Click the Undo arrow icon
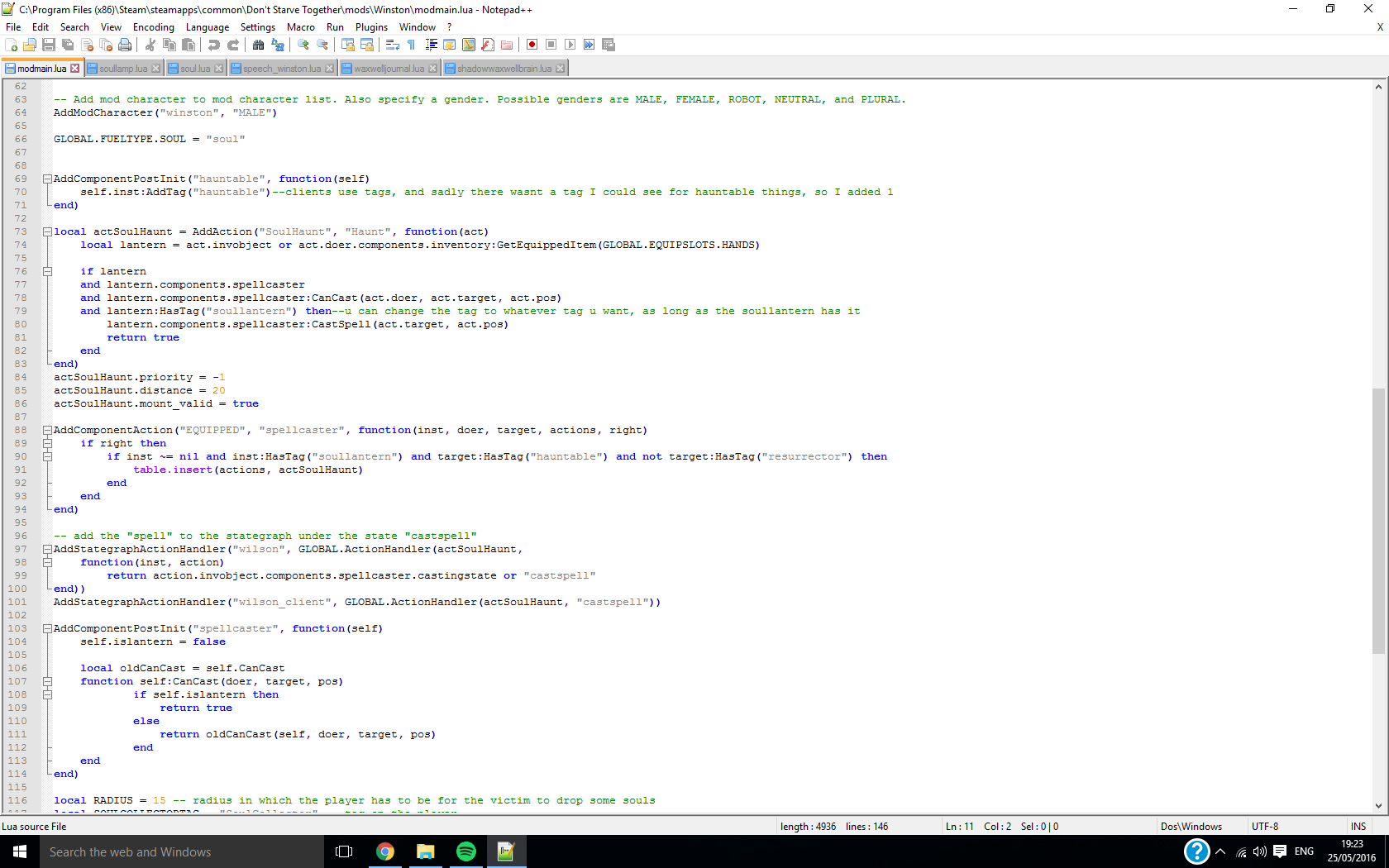The image size is (1389, 868). click(x=214, y=45)
